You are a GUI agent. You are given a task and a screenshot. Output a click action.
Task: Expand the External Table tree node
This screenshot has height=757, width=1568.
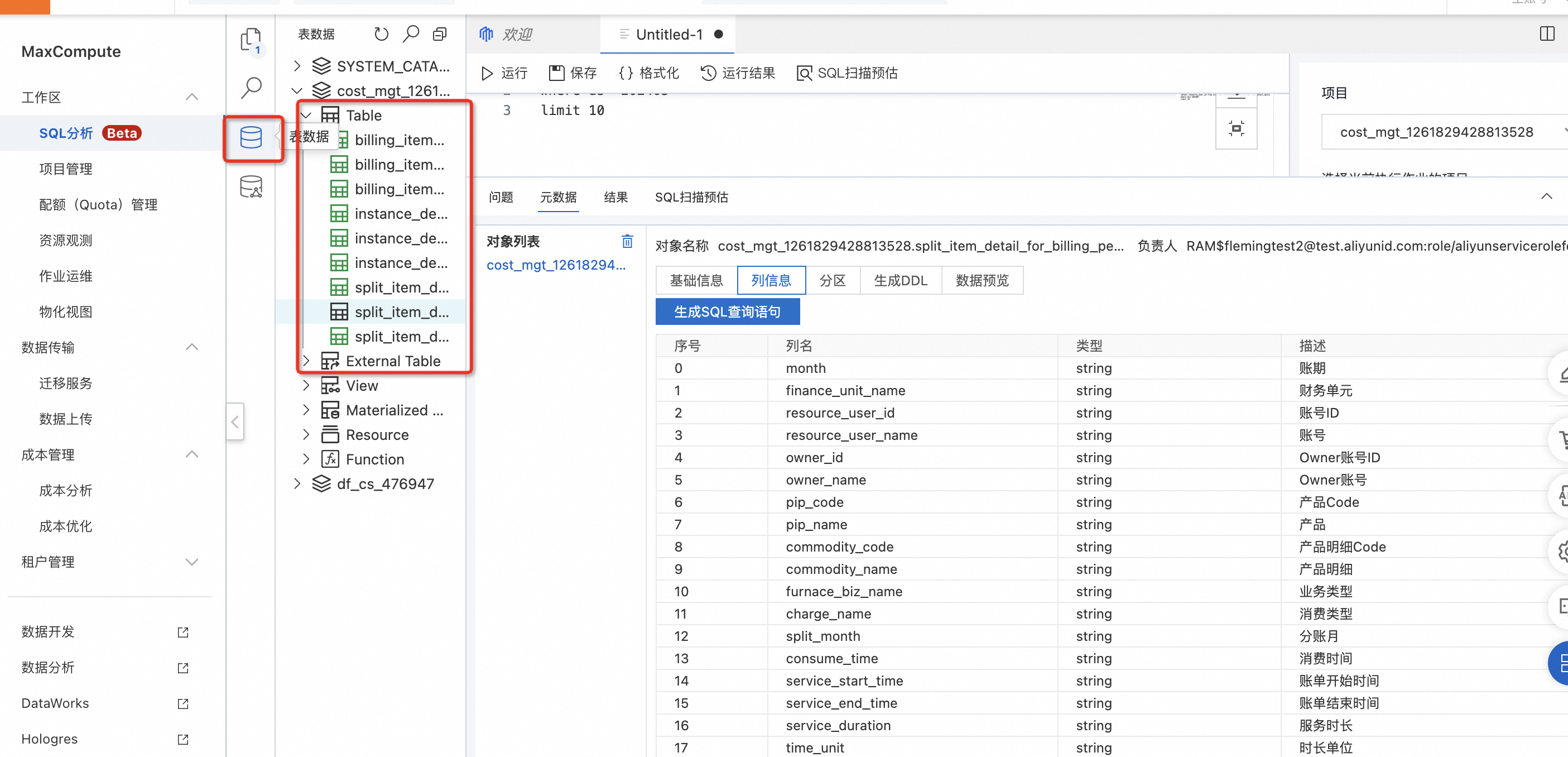(306, 361)
